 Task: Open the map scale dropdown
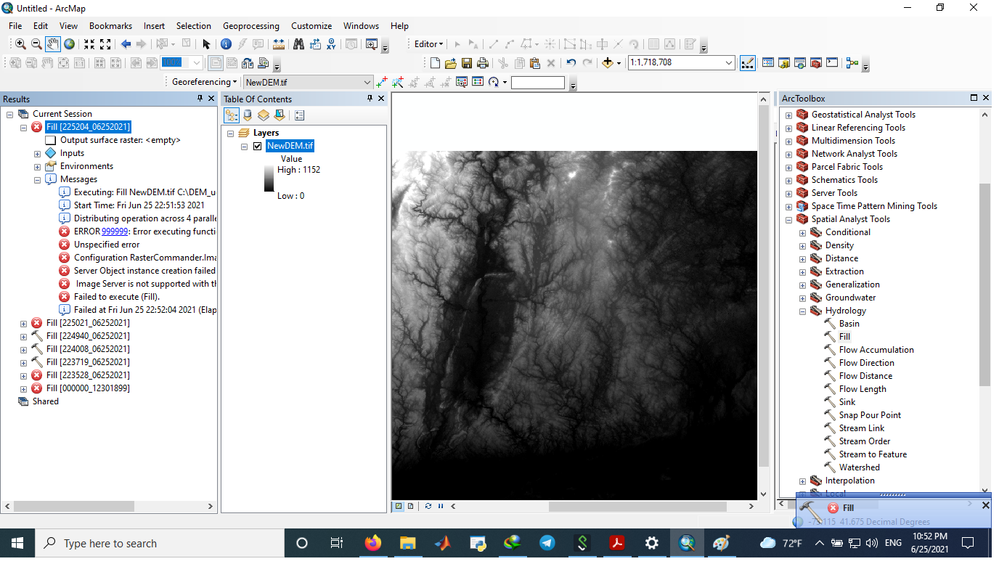pyautogui.click(x=729, y=62)
